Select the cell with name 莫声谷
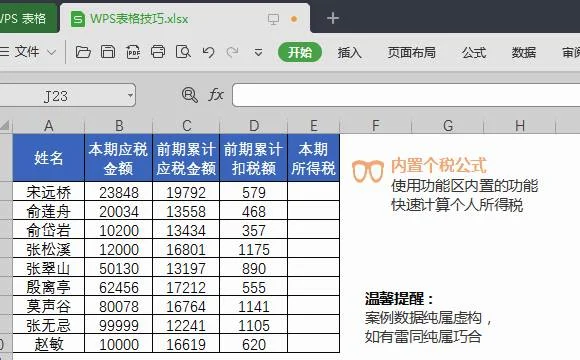The image size is (580, 360). click(x=48, y=306)
